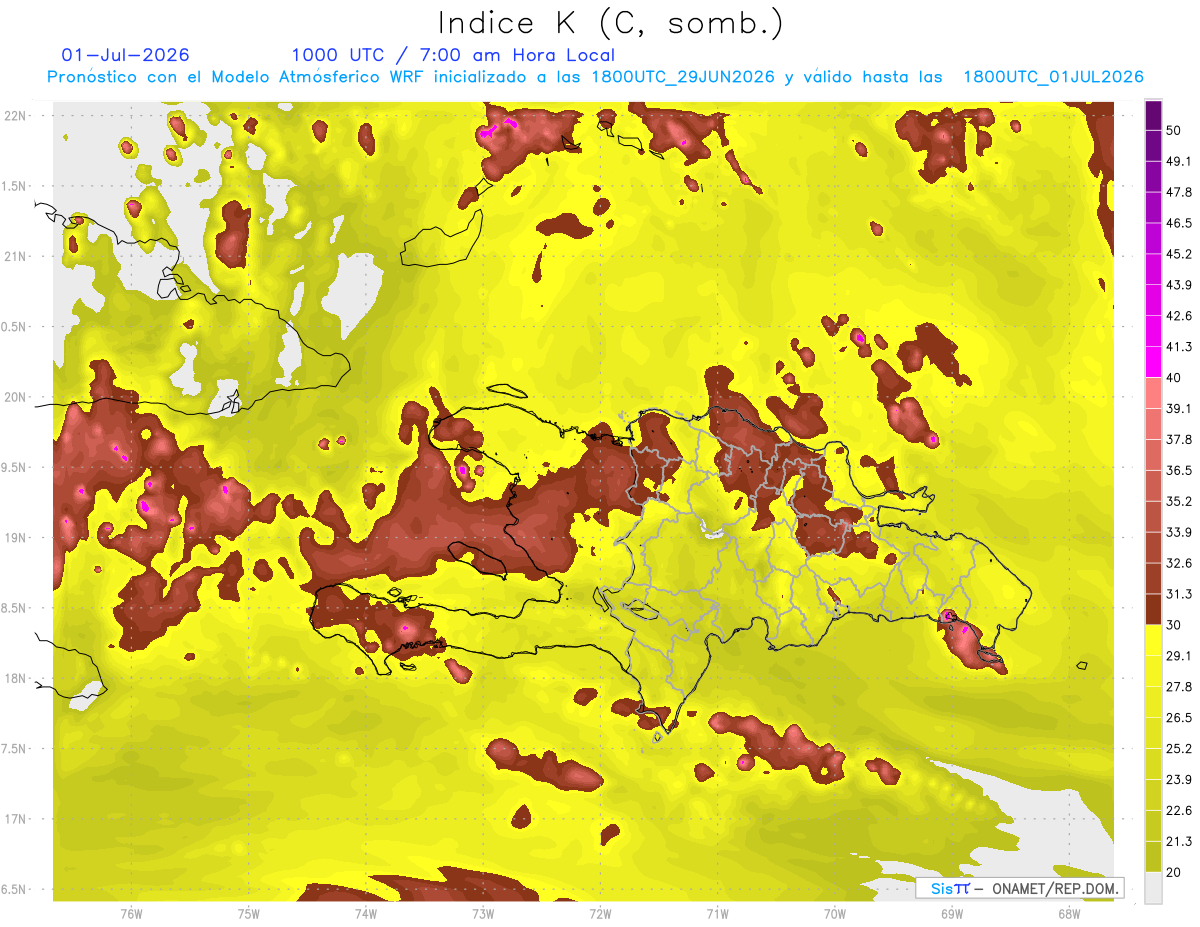Click the '8.5N' latitude label

(x=15, y=608)
